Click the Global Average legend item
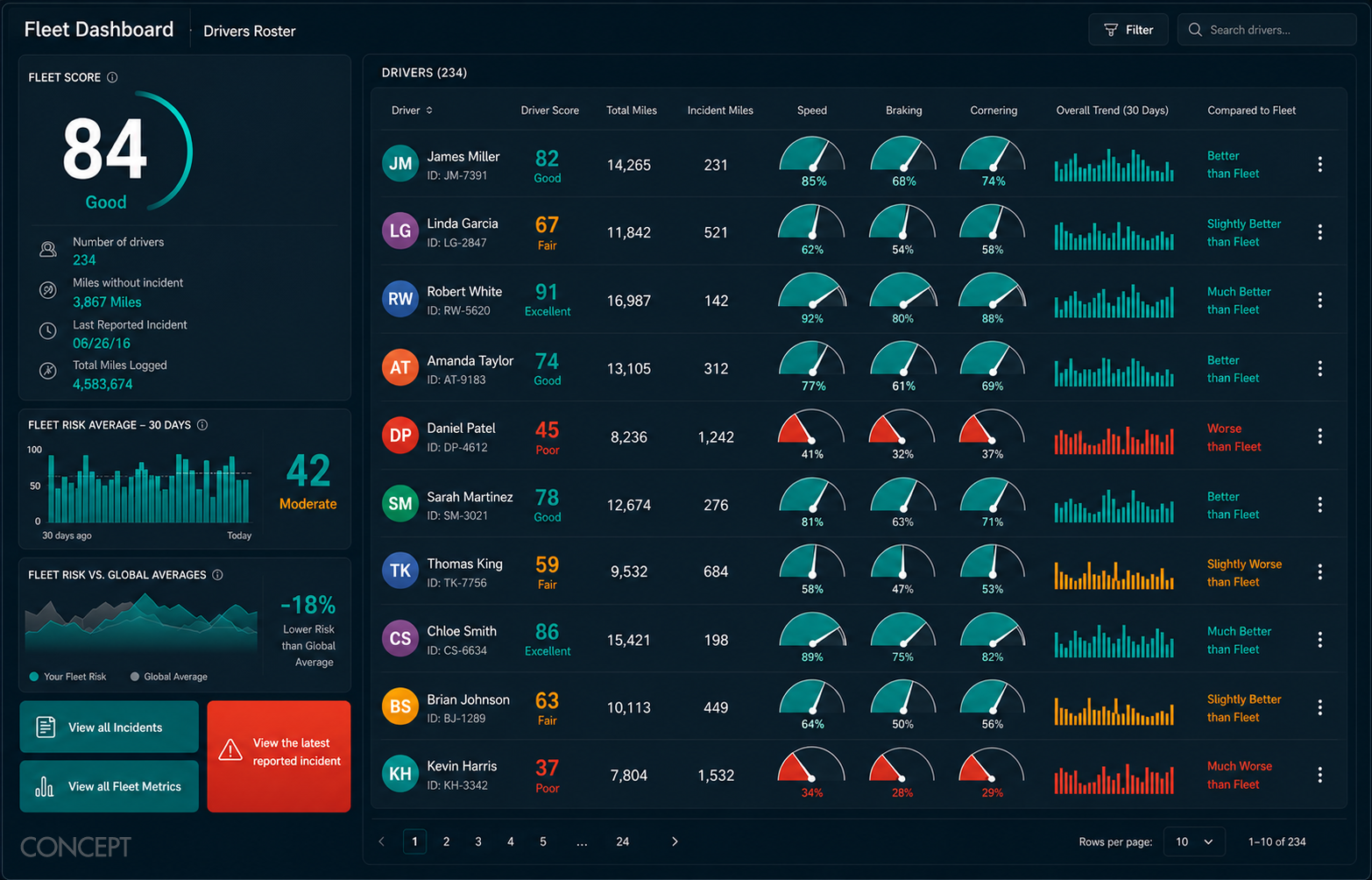The width and height of the screenshot is (1372, 880). 169,677
